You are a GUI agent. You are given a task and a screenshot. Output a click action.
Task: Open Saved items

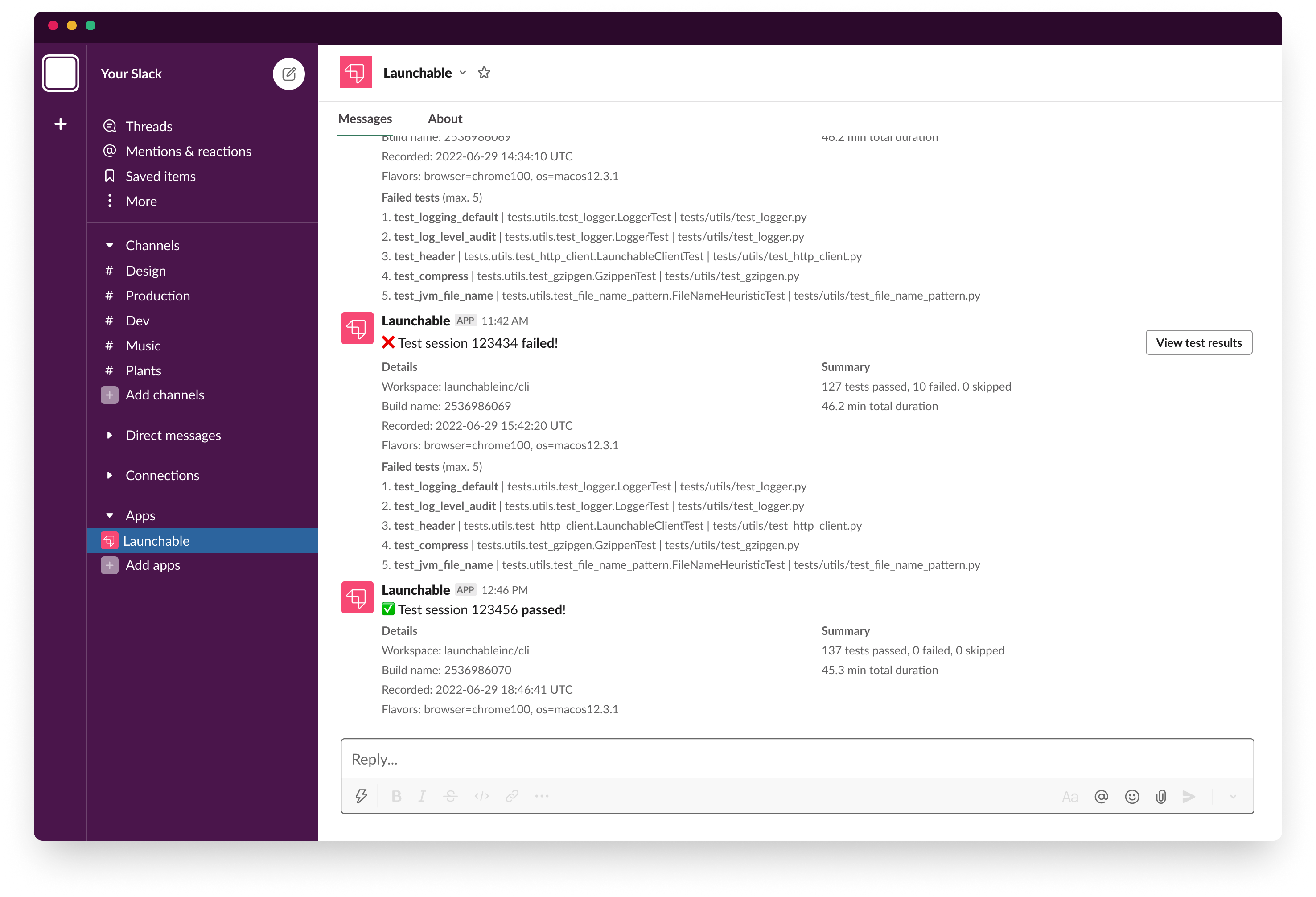pos(160,176)
